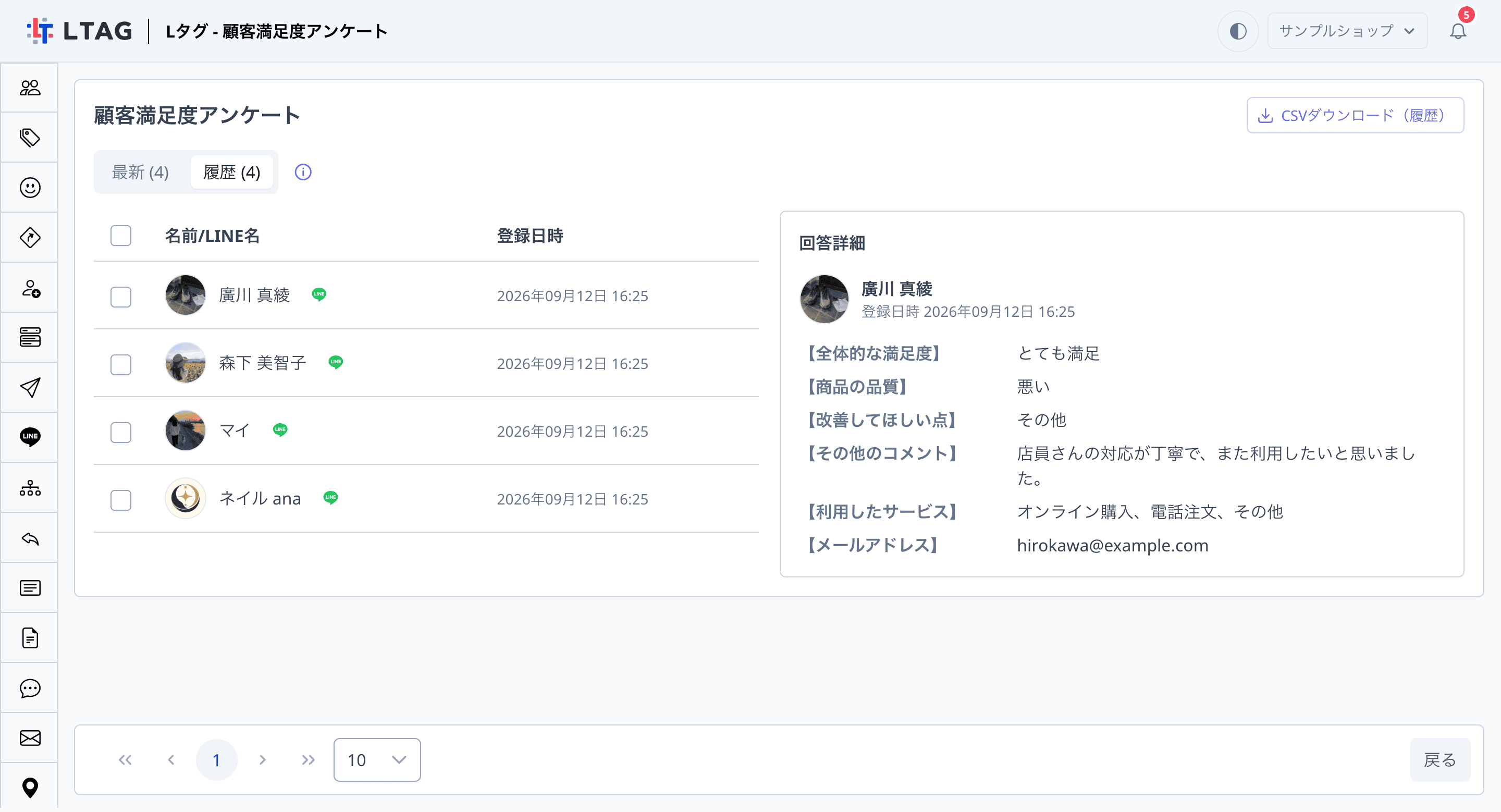Click the org chart hierarchy sidebar icon

(30, 488)
